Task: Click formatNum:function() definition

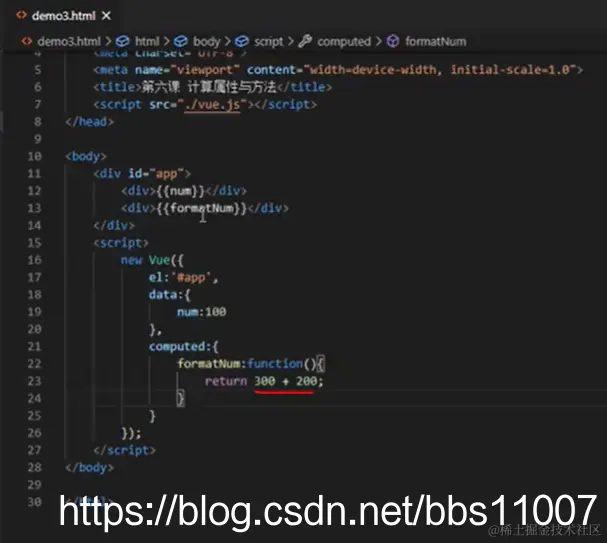Action: [251, 364]
